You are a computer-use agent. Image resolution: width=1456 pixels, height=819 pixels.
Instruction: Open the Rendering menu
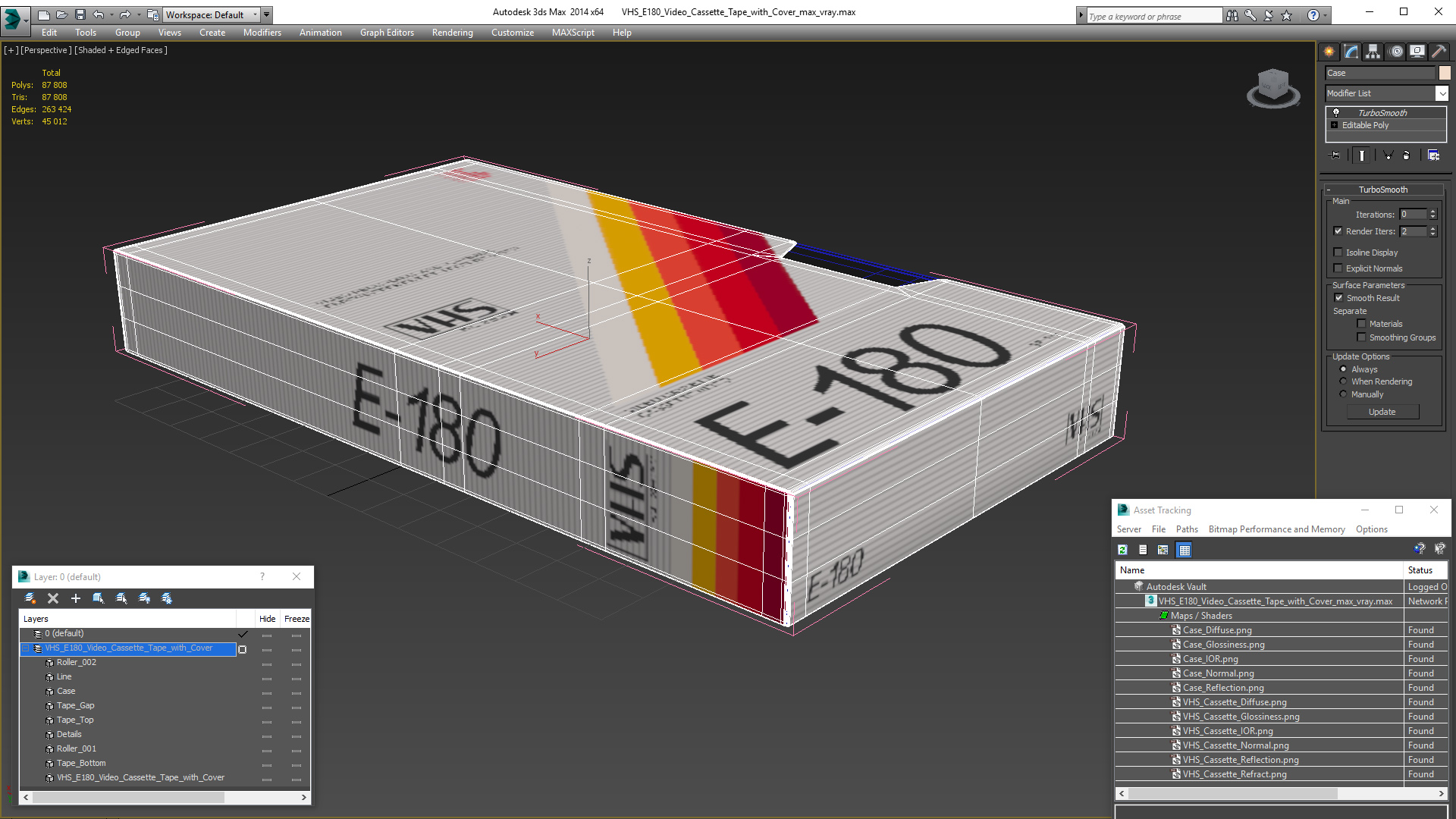click(453, 33)
